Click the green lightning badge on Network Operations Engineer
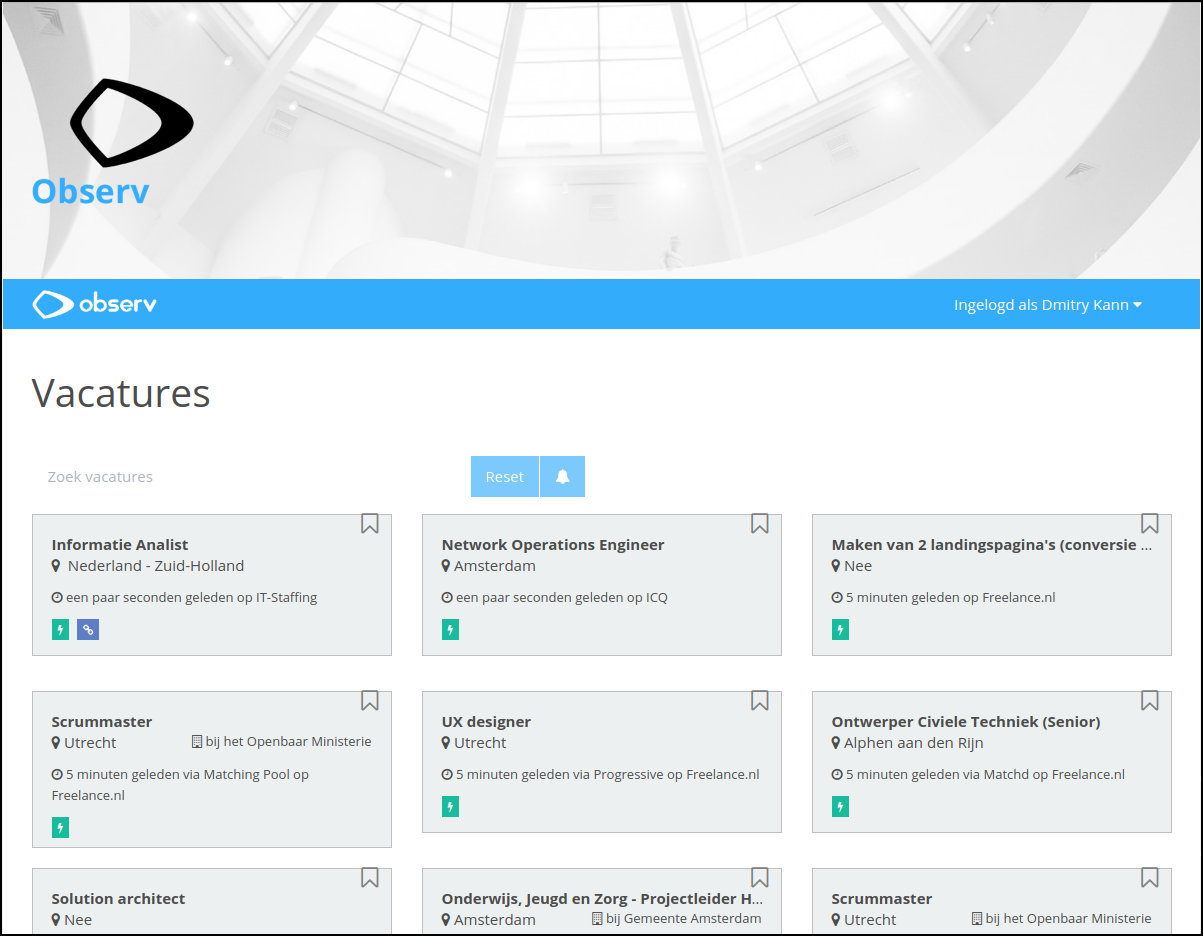Image resolution: width=1203 pixels, height=936 pixels. 450,630
